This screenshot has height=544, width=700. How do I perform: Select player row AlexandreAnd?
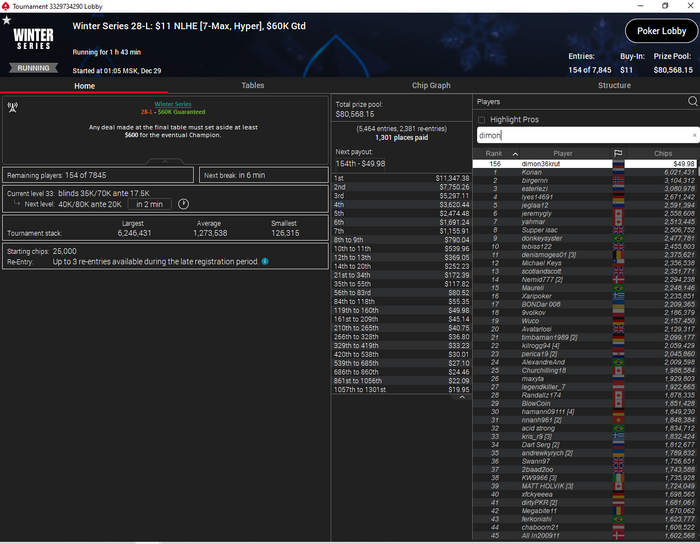(x=584, y=362)
